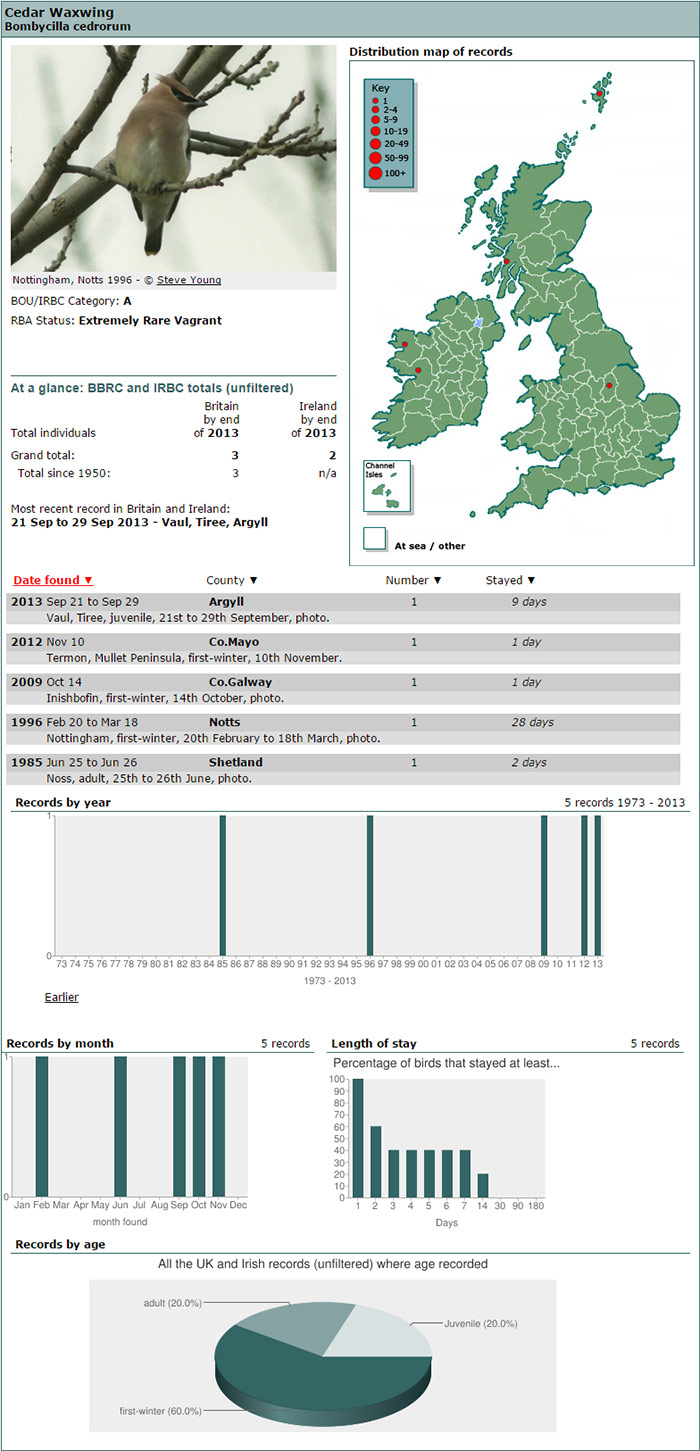Click the 2009 bar in yearly chart
Viewport: 700px width, 1451px height.
(544, 885)
